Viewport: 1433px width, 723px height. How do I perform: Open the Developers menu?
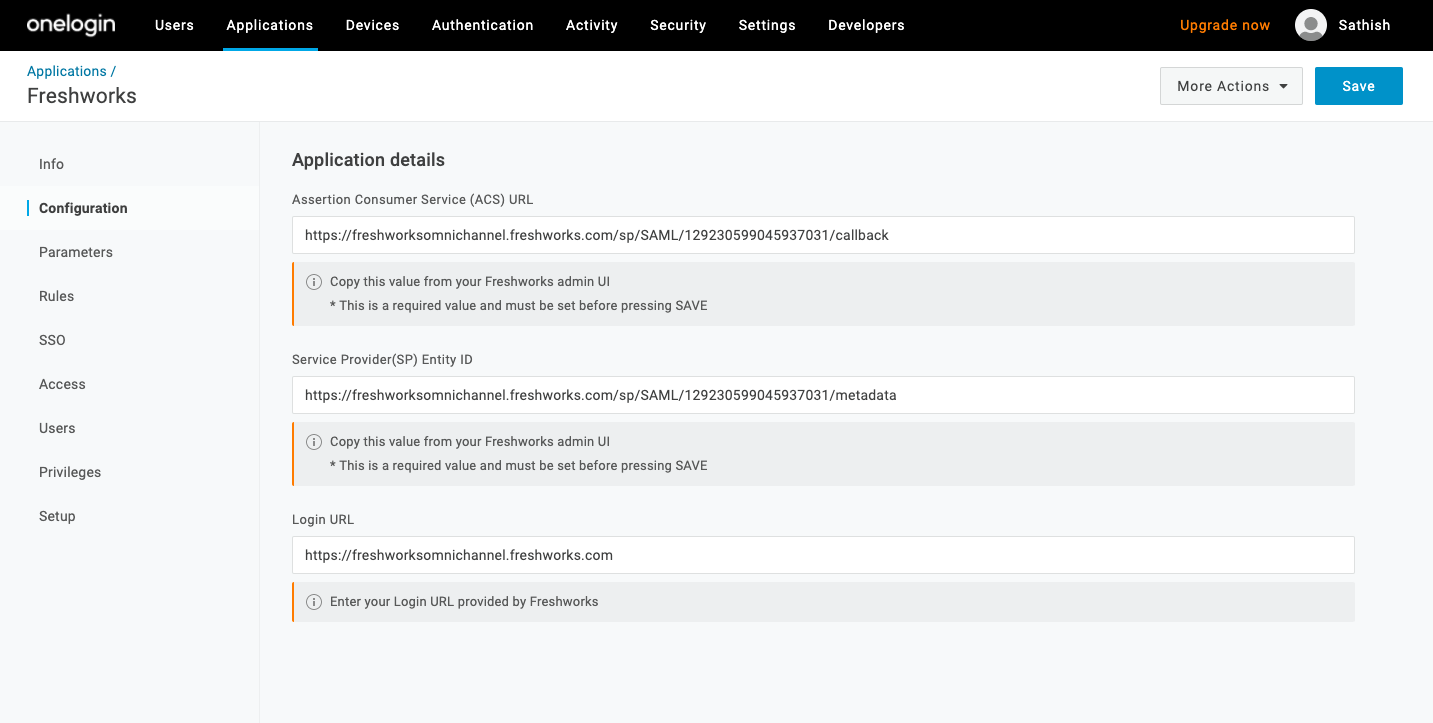tap(866, 25)
